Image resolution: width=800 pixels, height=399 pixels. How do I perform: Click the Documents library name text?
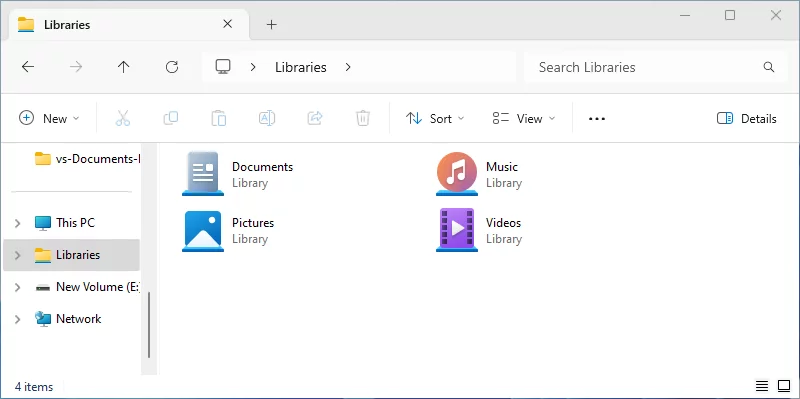[x=262, y=167]
